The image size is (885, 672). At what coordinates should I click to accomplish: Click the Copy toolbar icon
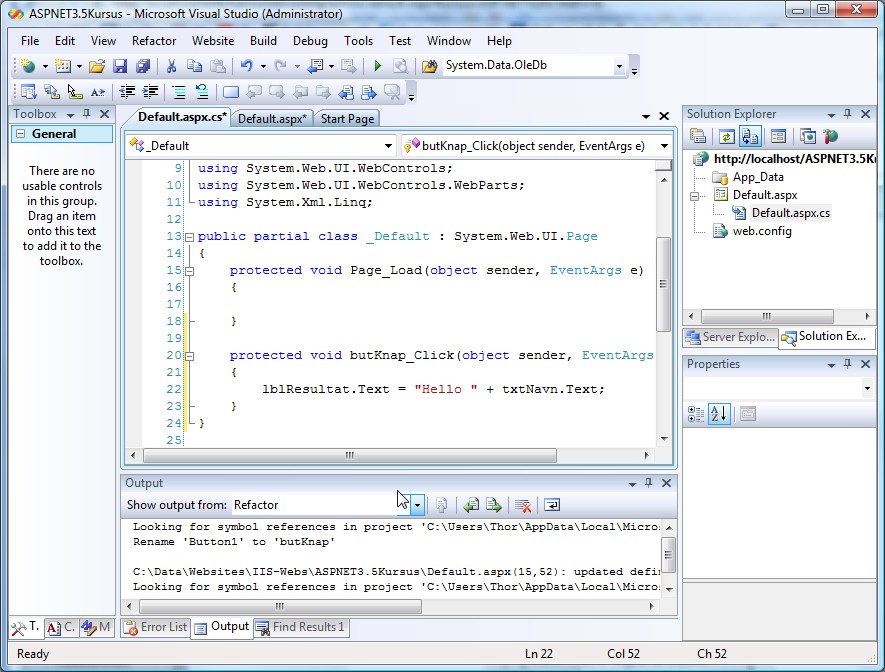tap(194, 67)
